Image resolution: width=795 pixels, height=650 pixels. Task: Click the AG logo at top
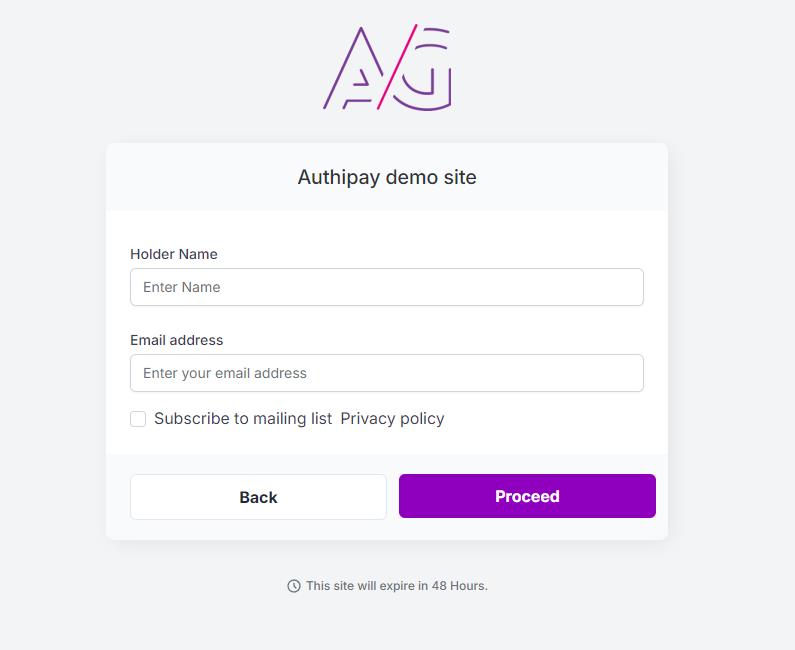[387, 67]
